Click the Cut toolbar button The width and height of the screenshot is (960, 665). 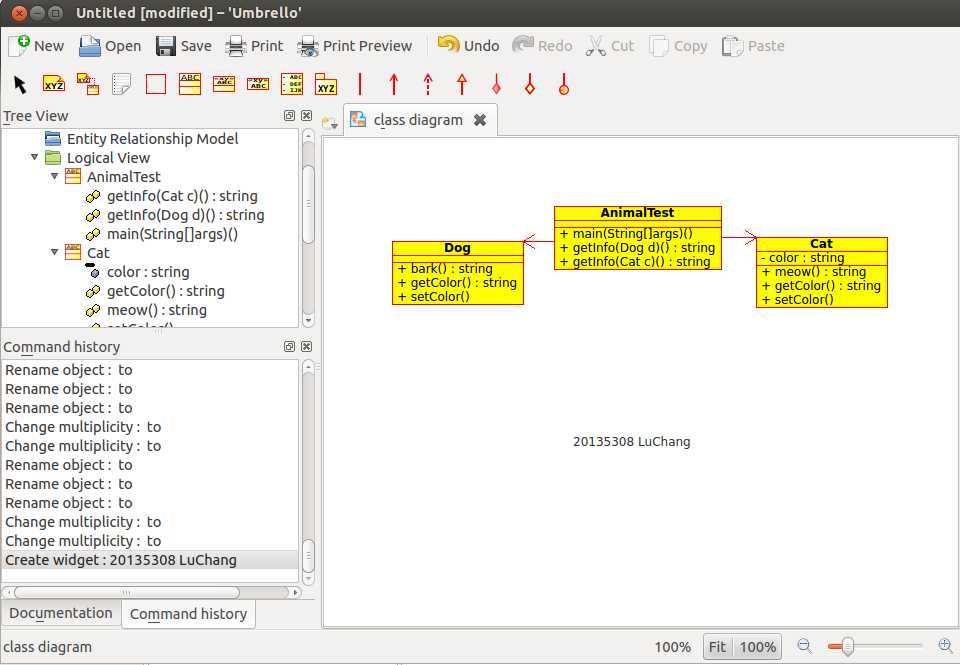click(x=610, y=46)
